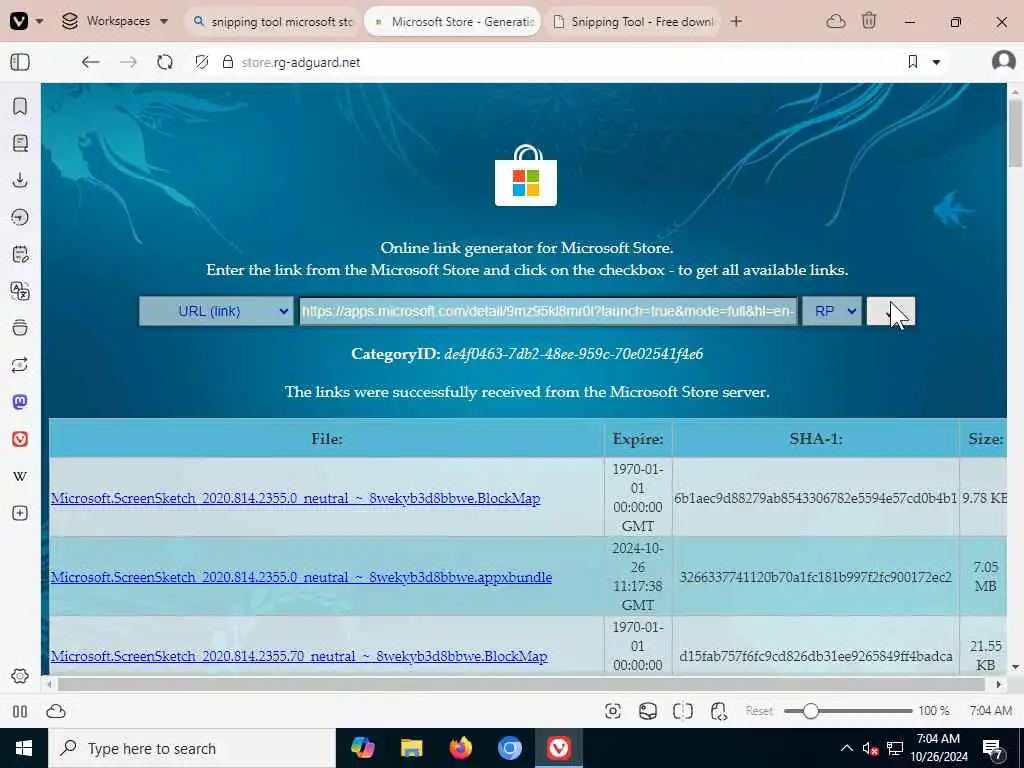Reset the zoom level
The width and height of the screenshot is (1024, 768).
point(759,711)
